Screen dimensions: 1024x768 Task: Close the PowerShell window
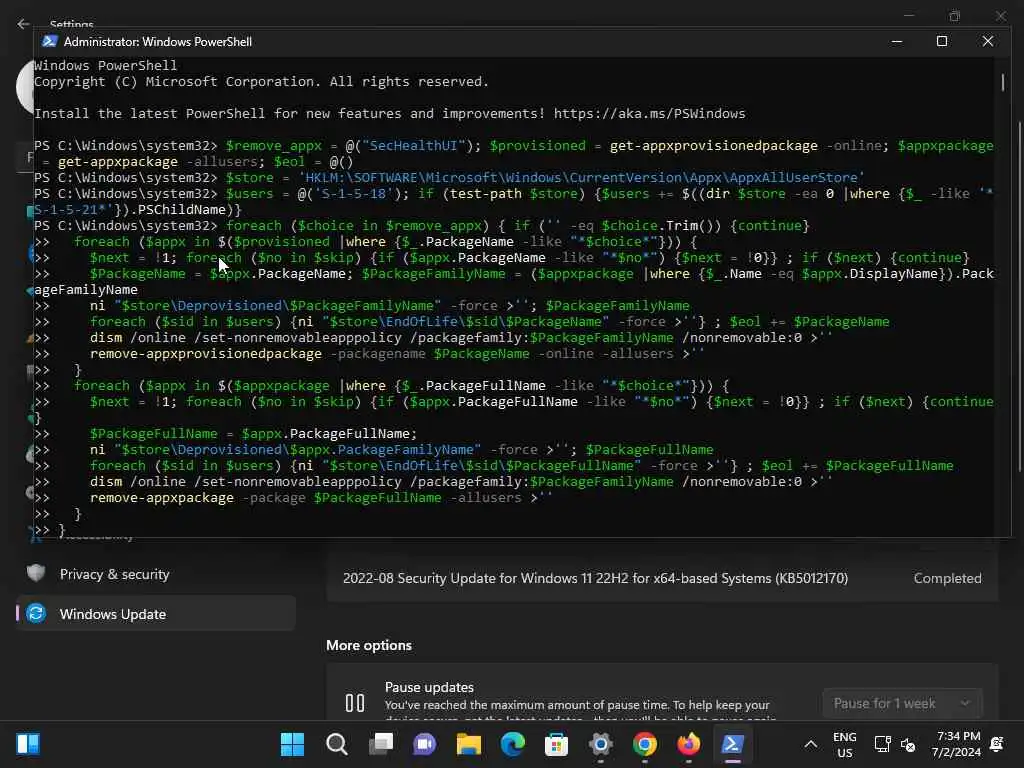coord(987,41)
